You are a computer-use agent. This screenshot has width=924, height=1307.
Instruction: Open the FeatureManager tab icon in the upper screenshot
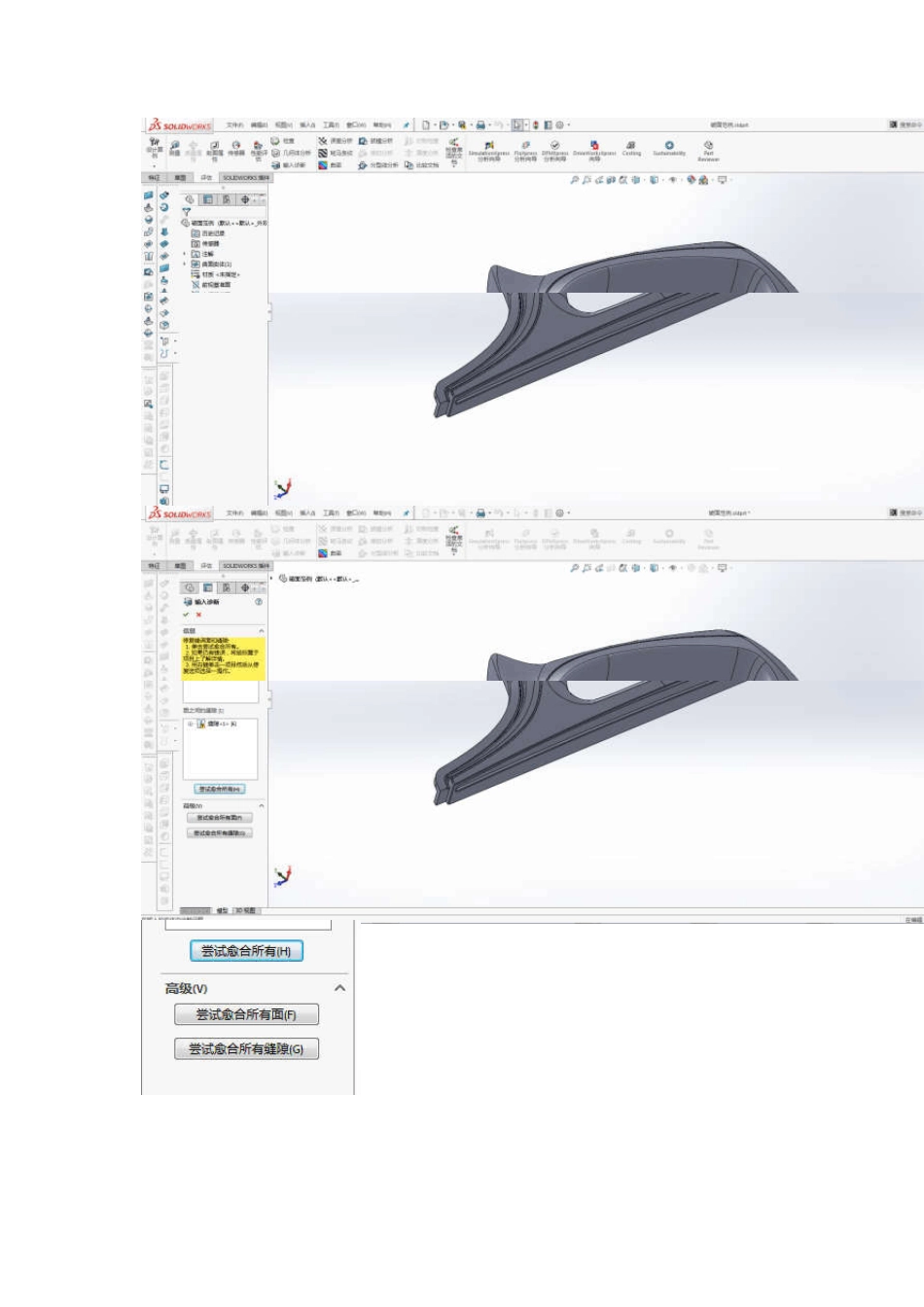point(190,199)
